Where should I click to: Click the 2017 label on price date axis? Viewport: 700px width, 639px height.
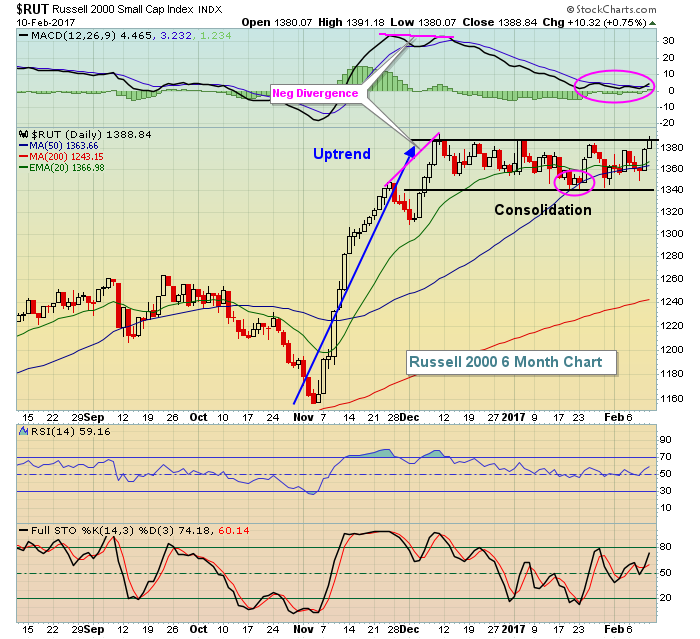[x=513, y=417]
